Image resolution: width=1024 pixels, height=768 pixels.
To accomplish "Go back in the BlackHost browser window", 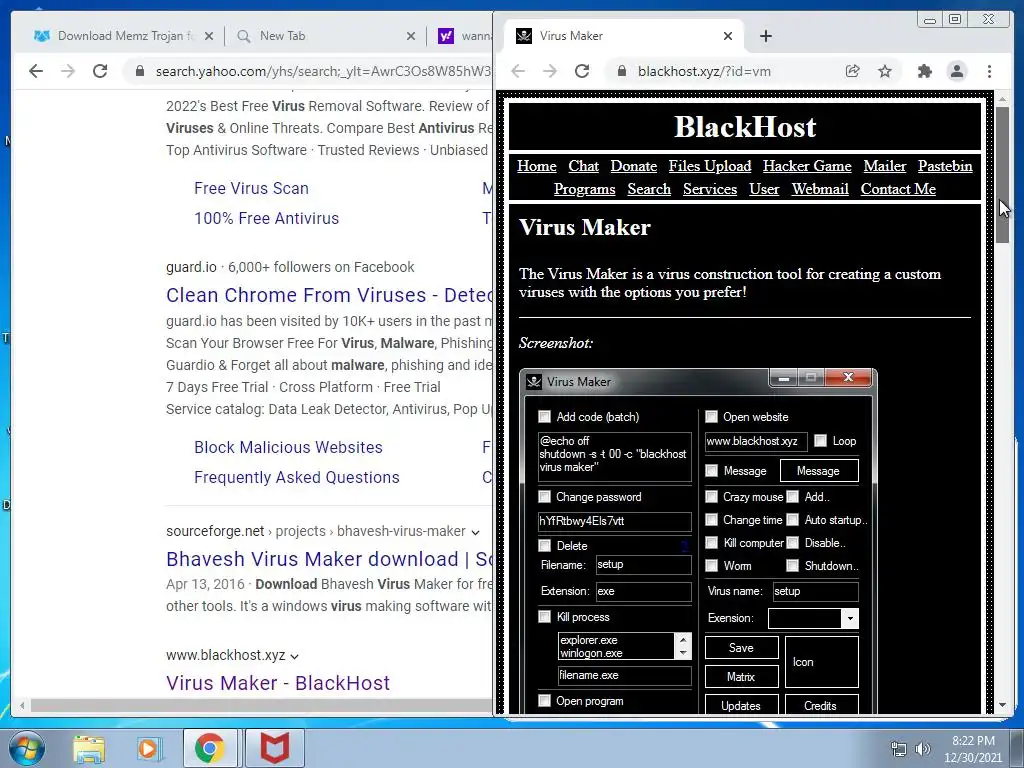I will (518, 71).
